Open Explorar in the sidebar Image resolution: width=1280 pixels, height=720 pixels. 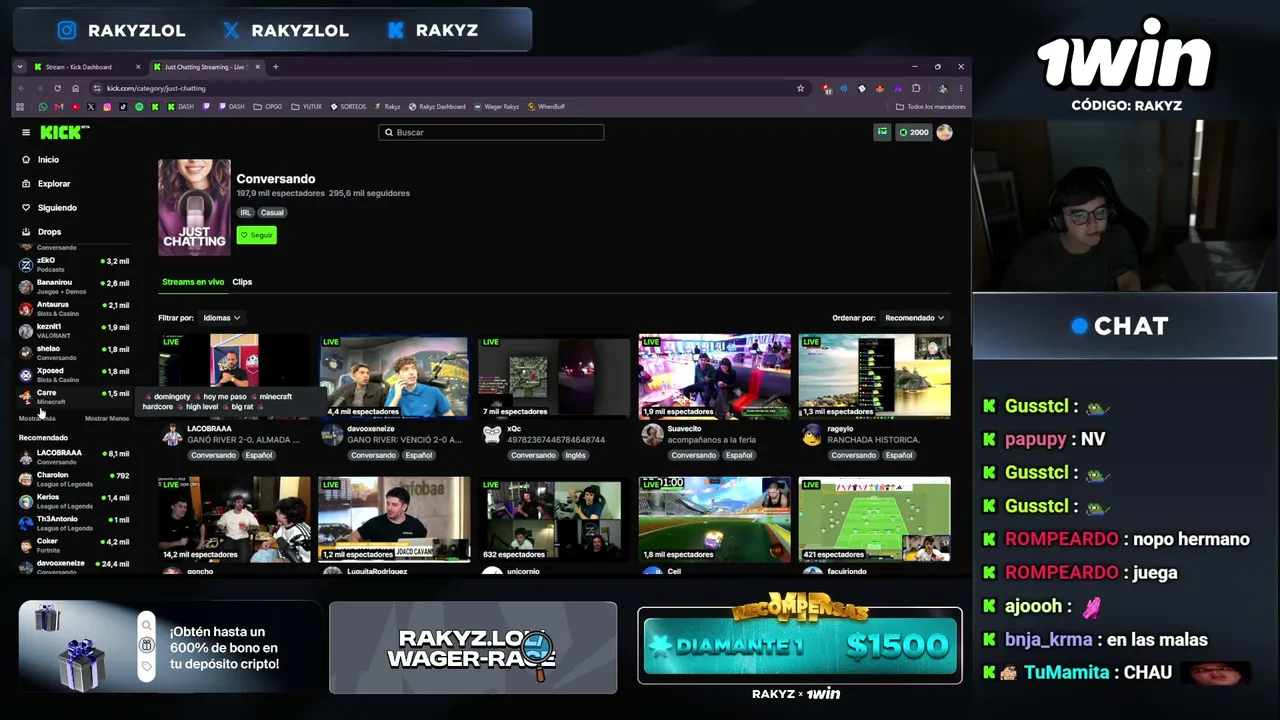click(54, 184)
